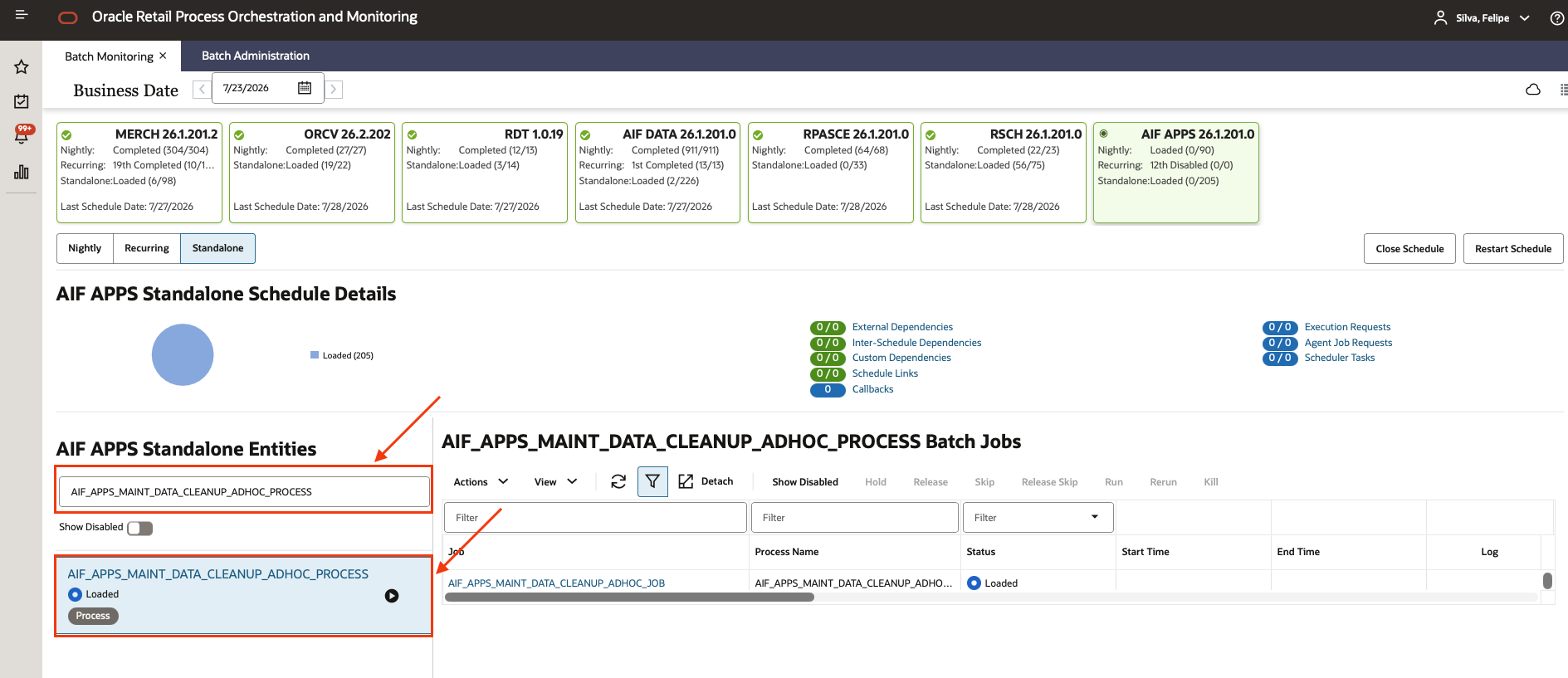Open Inter-Schedule Dependencies link

(916, 343)
